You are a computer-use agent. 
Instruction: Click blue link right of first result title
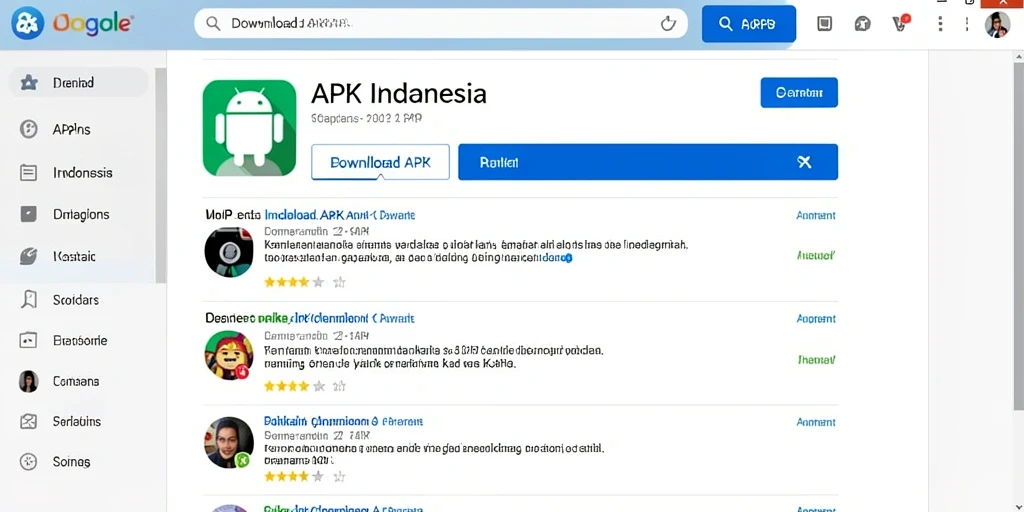point(816,216)
